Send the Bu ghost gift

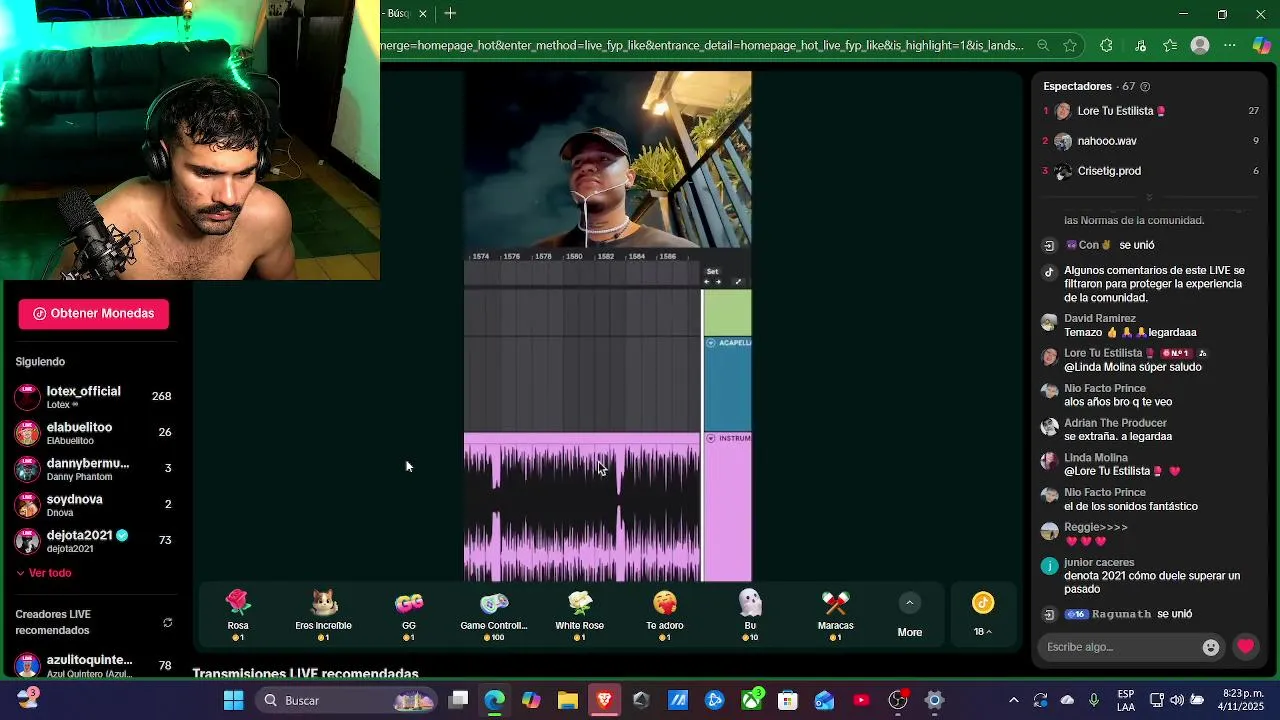[x=750, y=614]
